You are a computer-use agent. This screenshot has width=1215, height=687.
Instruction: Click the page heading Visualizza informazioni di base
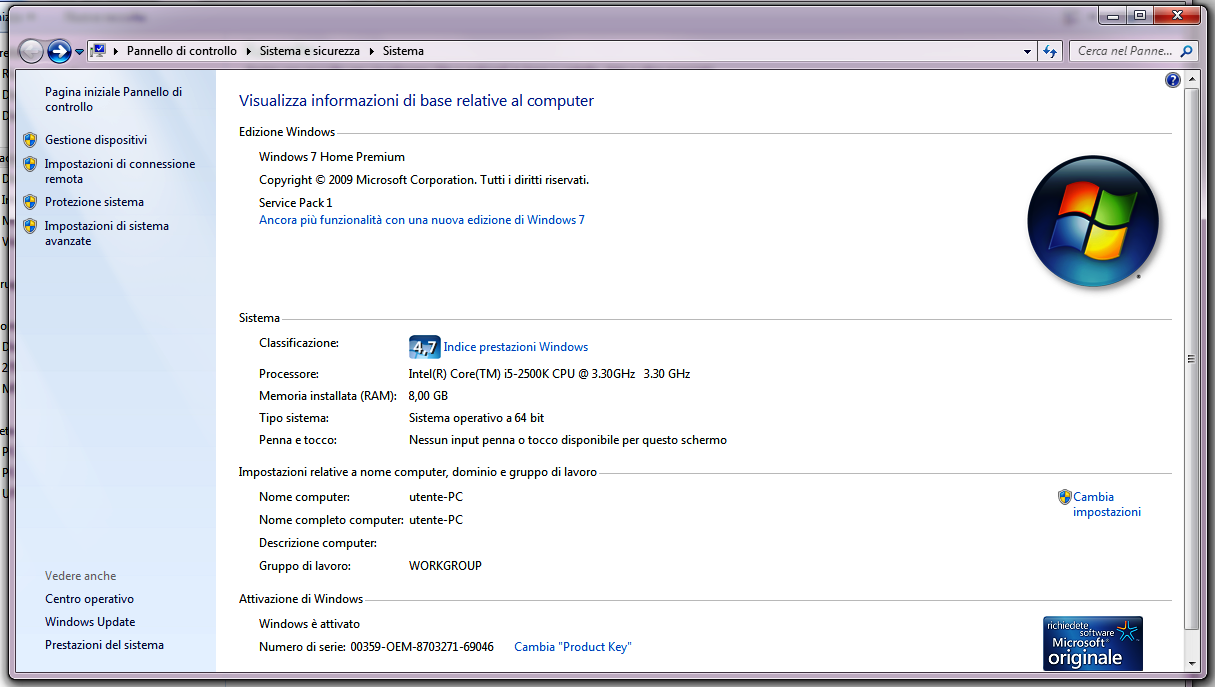coord(416,101)
